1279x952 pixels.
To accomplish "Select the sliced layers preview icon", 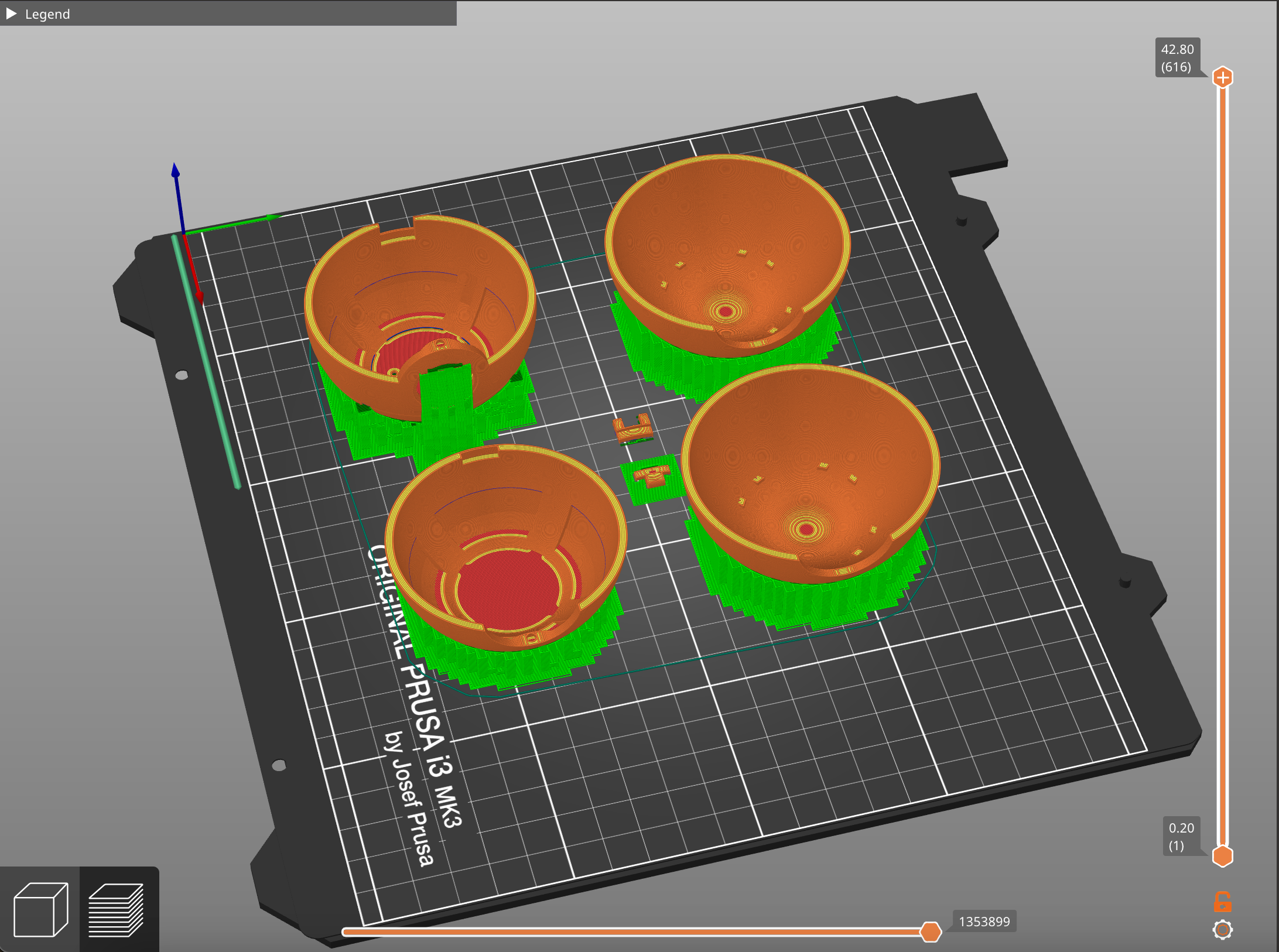I will click(117, 909).
